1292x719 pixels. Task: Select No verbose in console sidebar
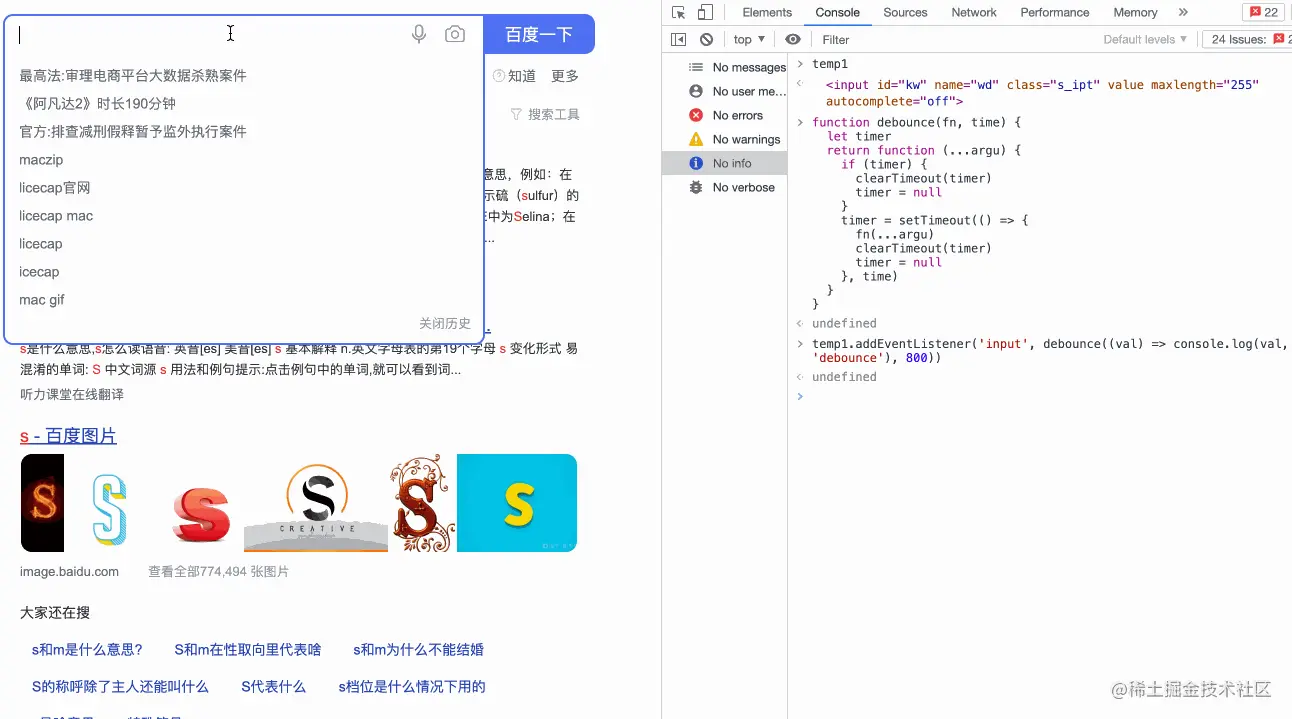(x=725, y=187)
